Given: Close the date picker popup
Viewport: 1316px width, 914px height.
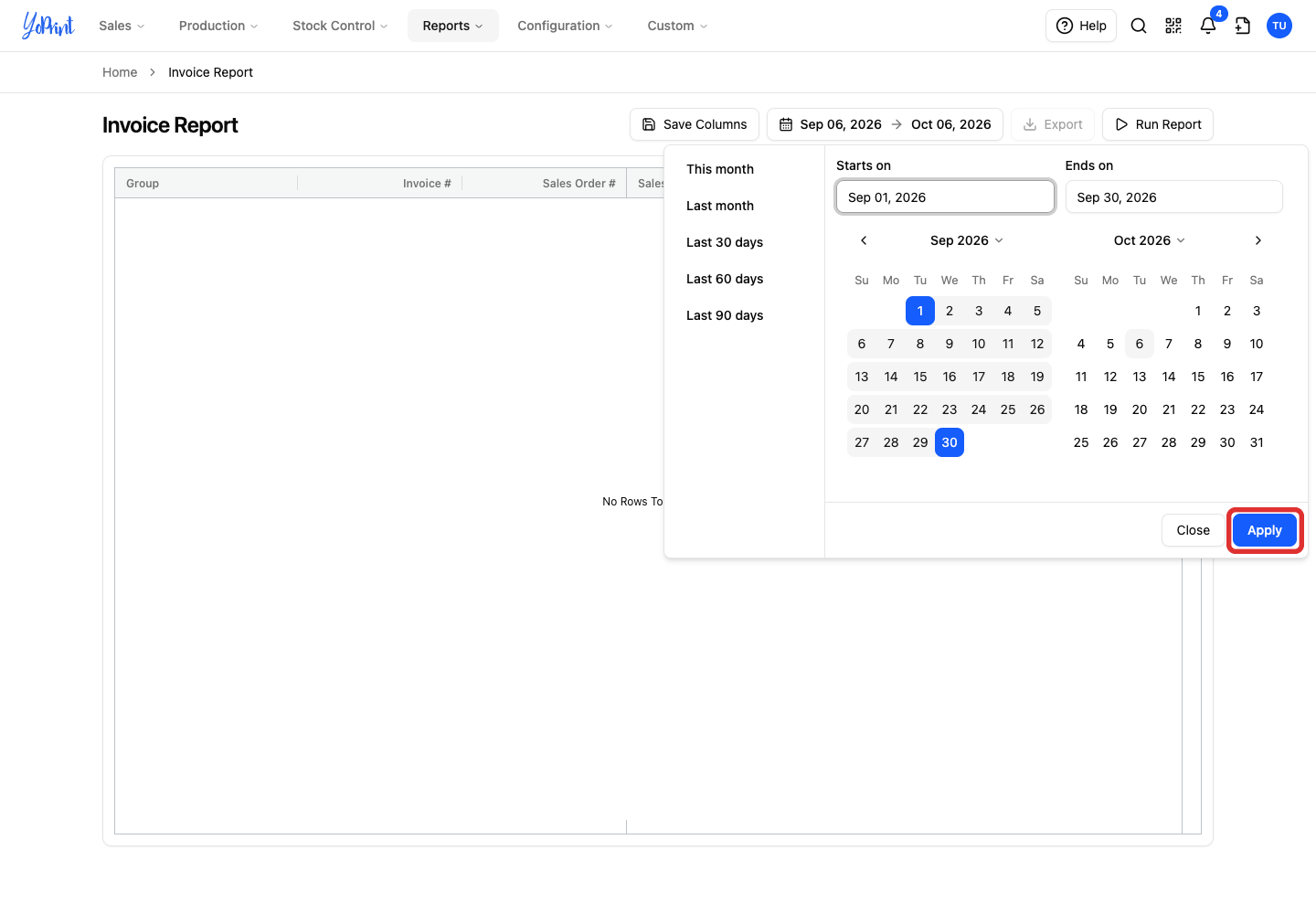Looking at the screenshot, I should pos(1194,530).
